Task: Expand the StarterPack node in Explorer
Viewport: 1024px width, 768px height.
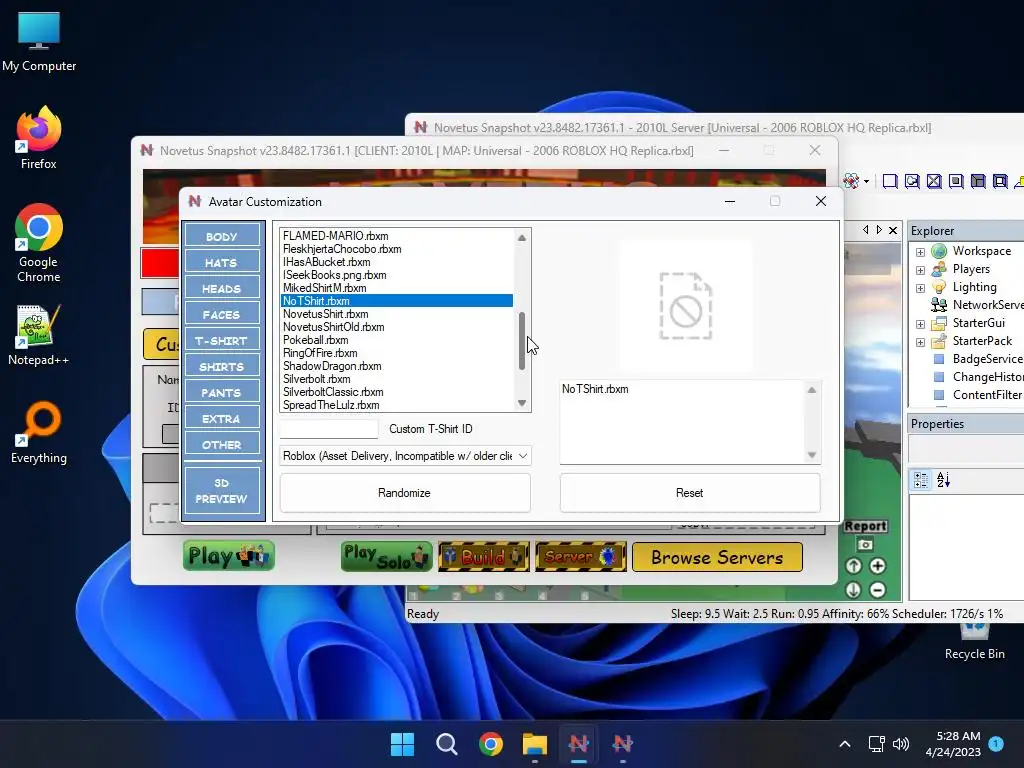Action: 920,342
